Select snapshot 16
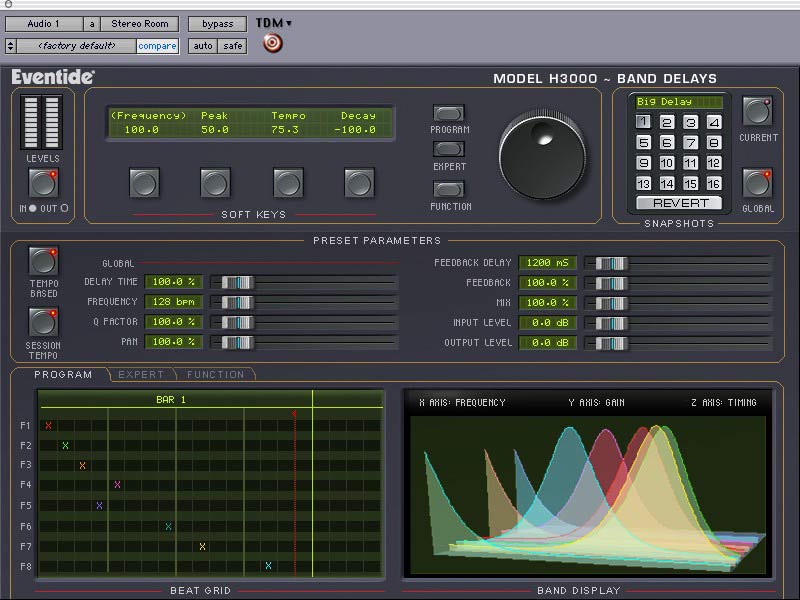The image size is (800, 600). [714, 183]
